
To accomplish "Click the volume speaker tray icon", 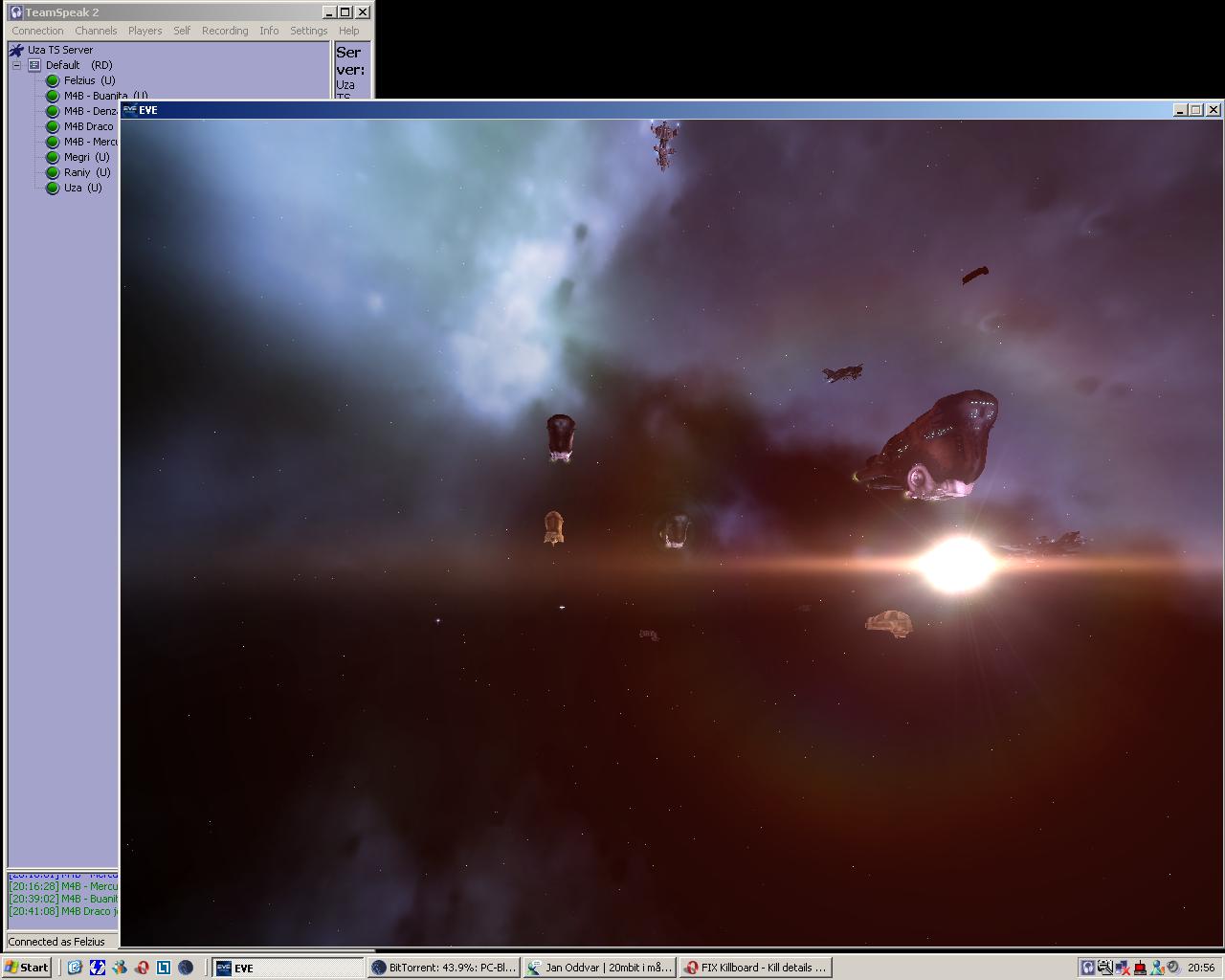I will click(x=1173, y=968).
